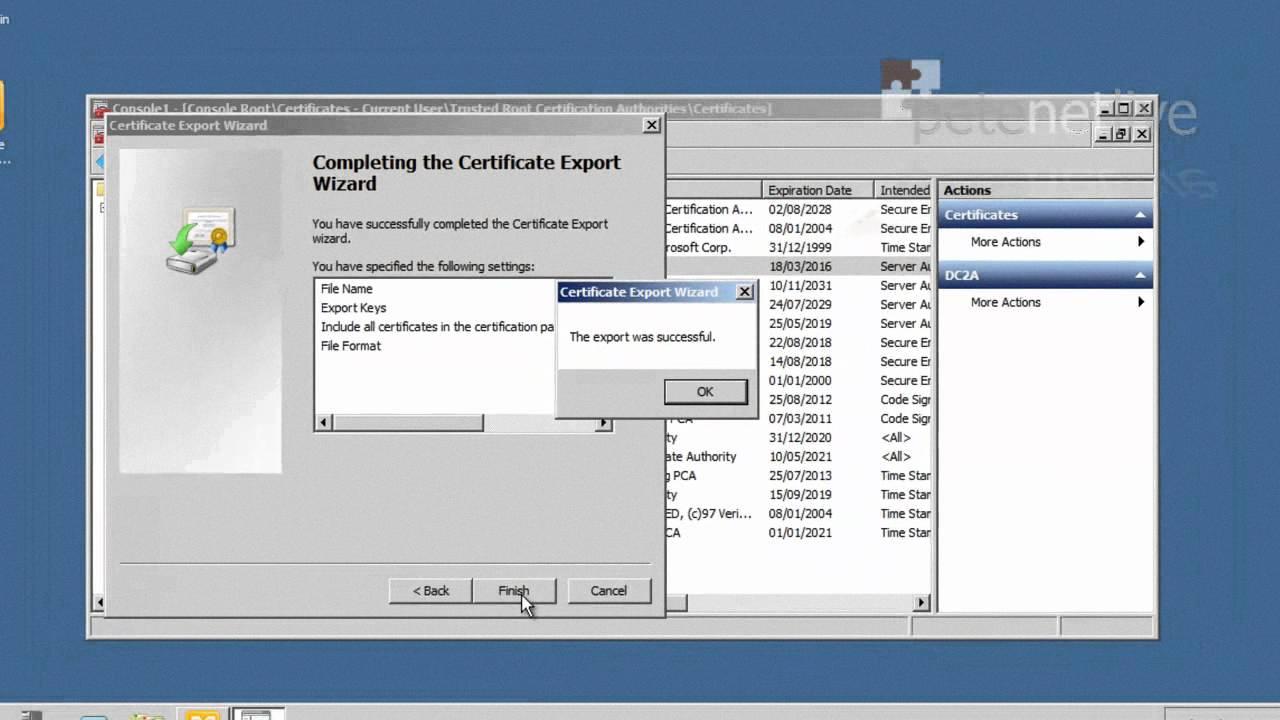Select the File Name row in settings
Viewport: 1280px width, 720px height.
click(347, 289)
